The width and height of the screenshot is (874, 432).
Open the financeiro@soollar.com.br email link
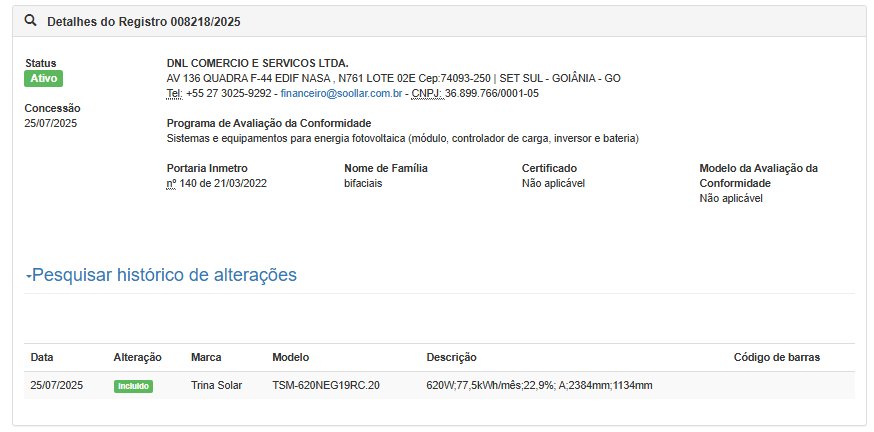(x=341, y=93)
